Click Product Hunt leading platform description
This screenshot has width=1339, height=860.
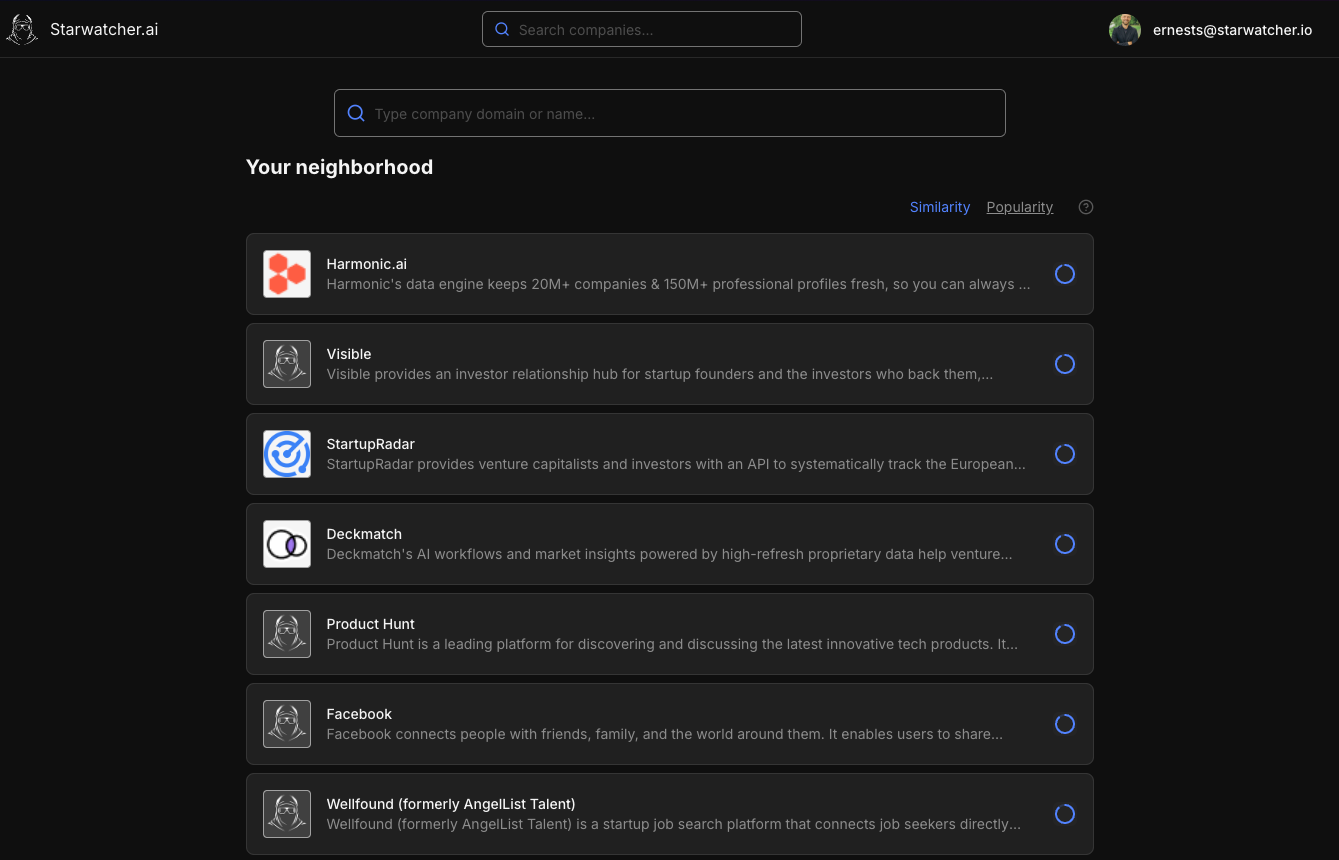coord(672,644)
